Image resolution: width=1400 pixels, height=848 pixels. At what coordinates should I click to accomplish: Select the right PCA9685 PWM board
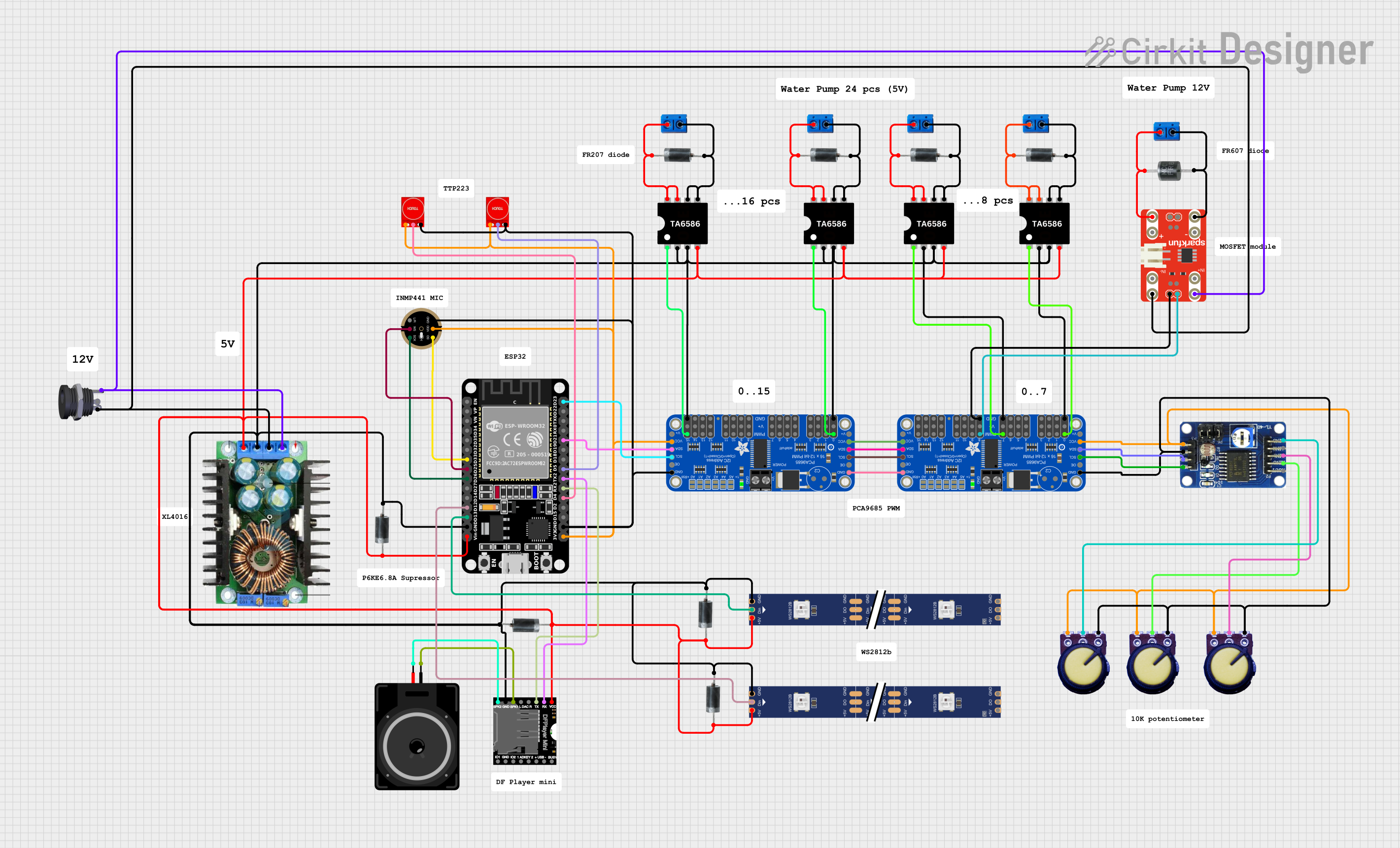990,453
